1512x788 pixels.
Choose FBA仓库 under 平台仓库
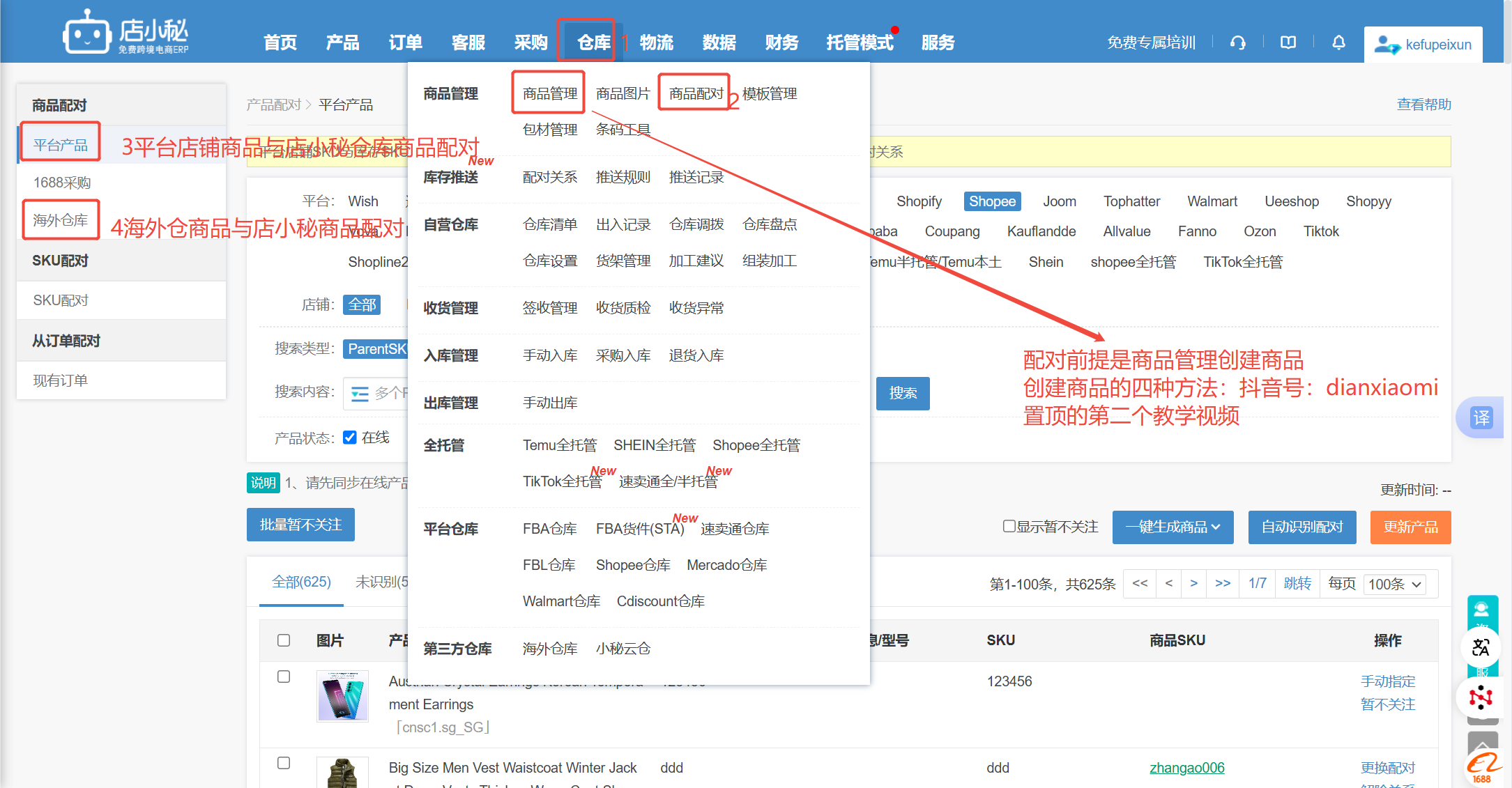tap(550, 529)
